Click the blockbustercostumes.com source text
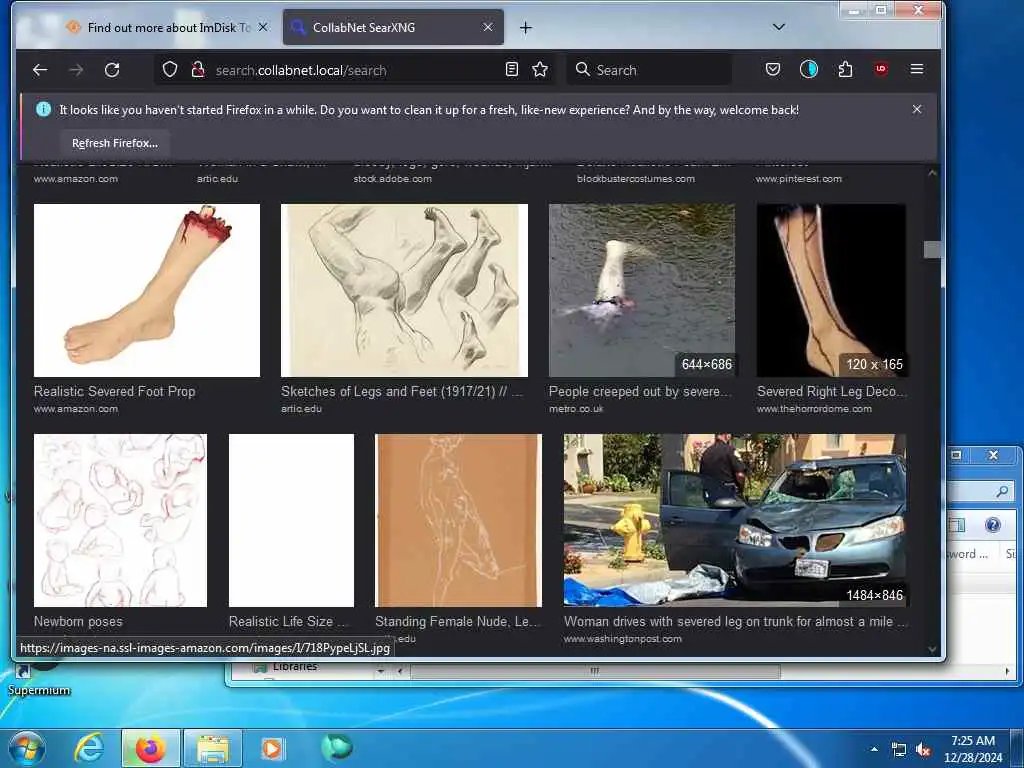Viewport: 1024px width, 768px height. coord(636,179)
